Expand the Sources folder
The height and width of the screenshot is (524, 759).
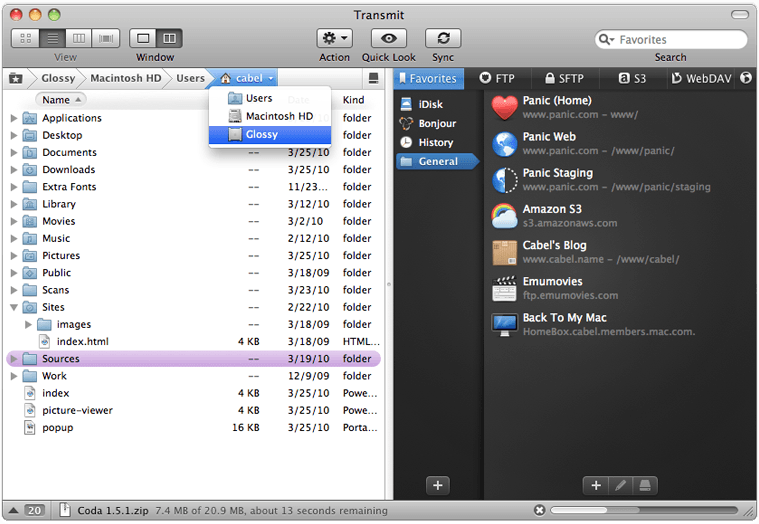coord(13,359)
